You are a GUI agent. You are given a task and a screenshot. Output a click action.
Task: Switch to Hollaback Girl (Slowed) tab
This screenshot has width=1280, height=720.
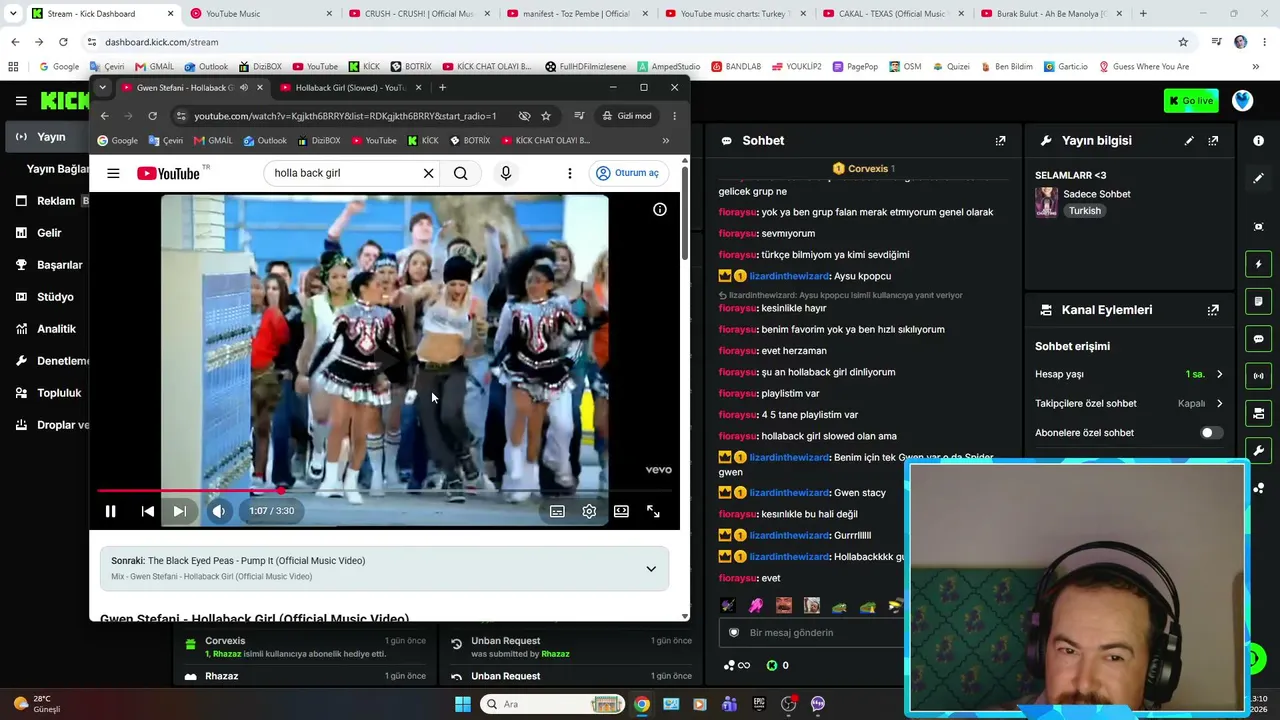(x=349, y=87)
